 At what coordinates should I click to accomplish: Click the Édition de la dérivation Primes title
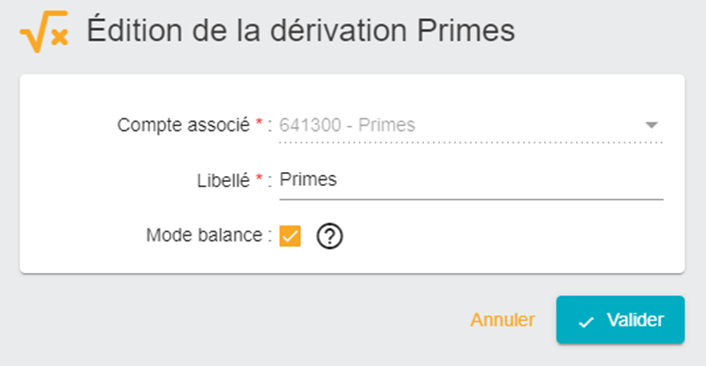(x=301, y=30)
